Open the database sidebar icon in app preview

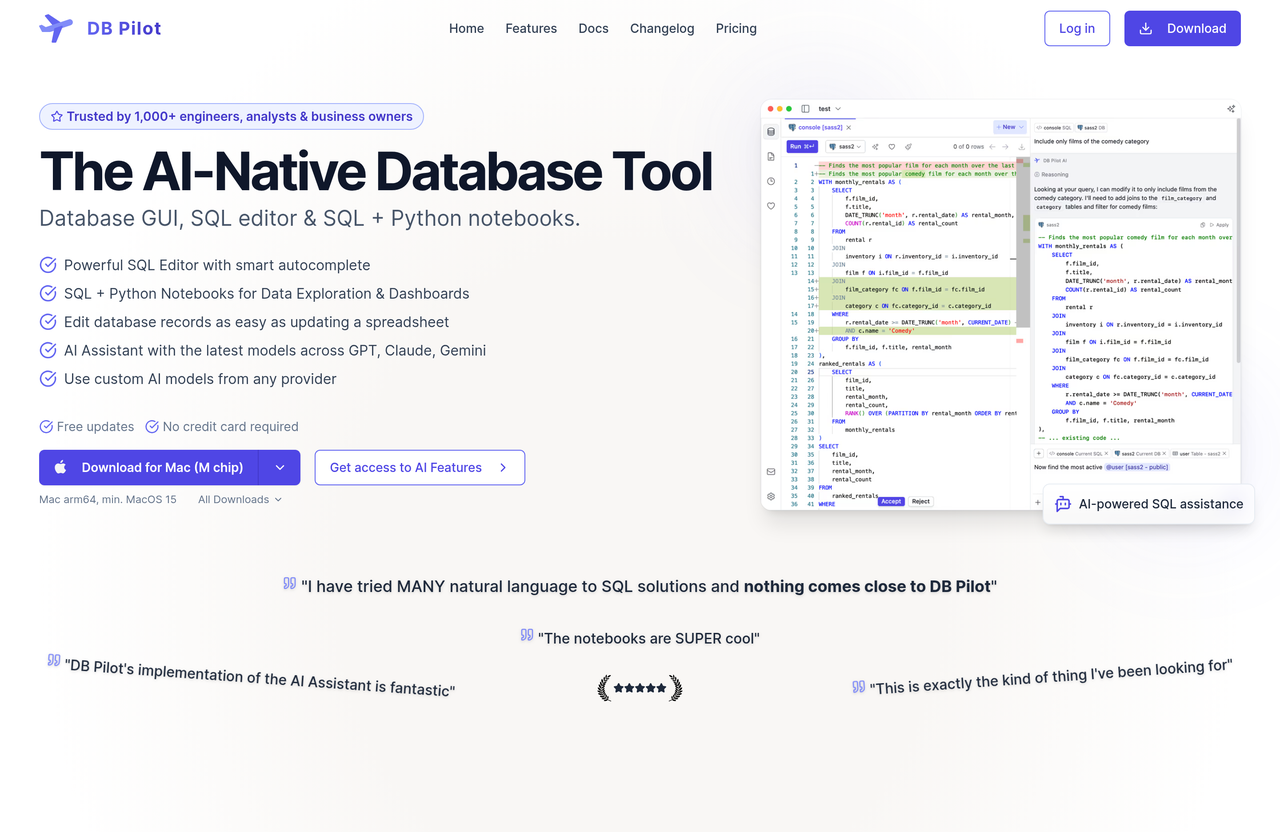coord(771,131)
